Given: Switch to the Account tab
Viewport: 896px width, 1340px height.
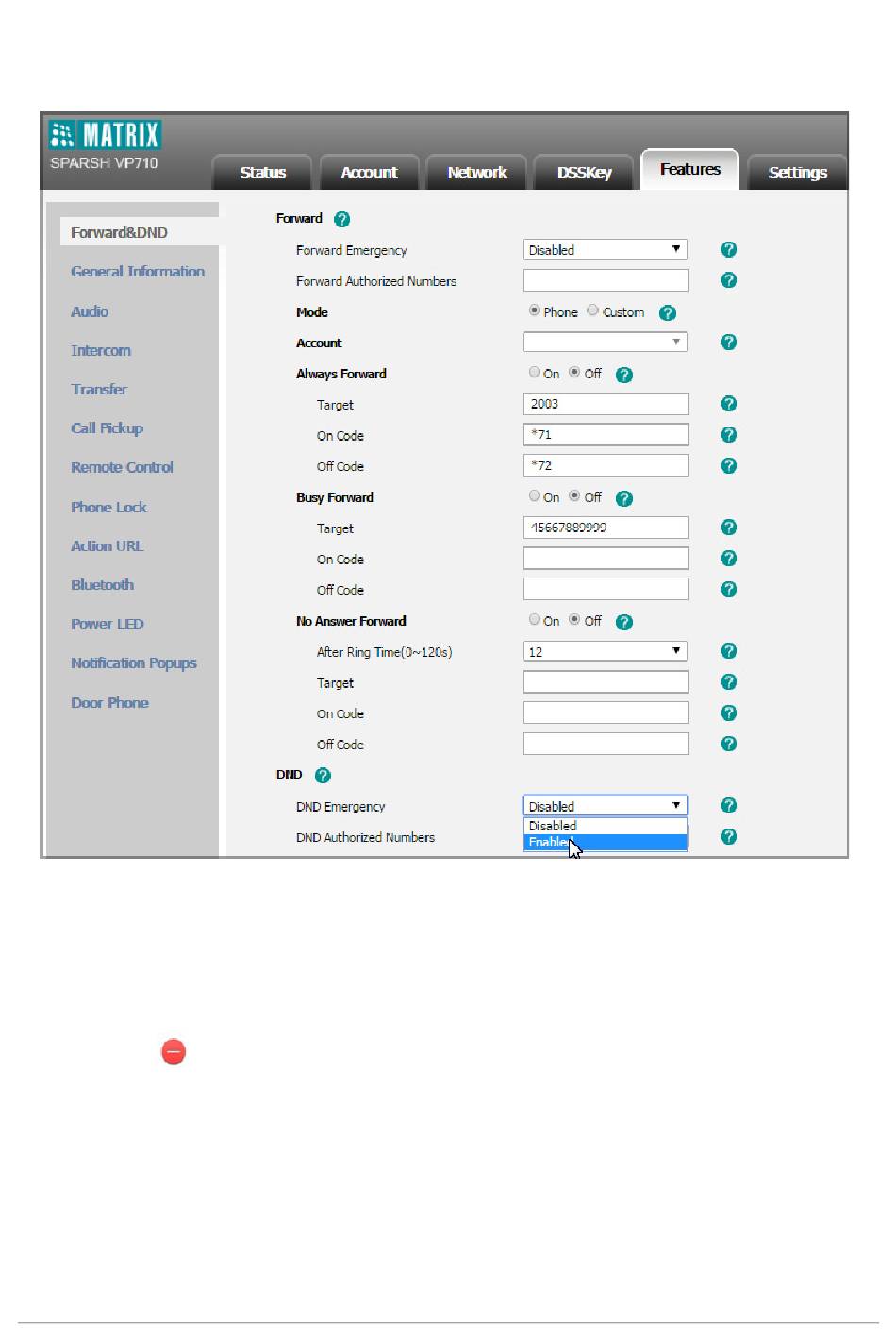Looking at the screenshot, I should 369,173.
